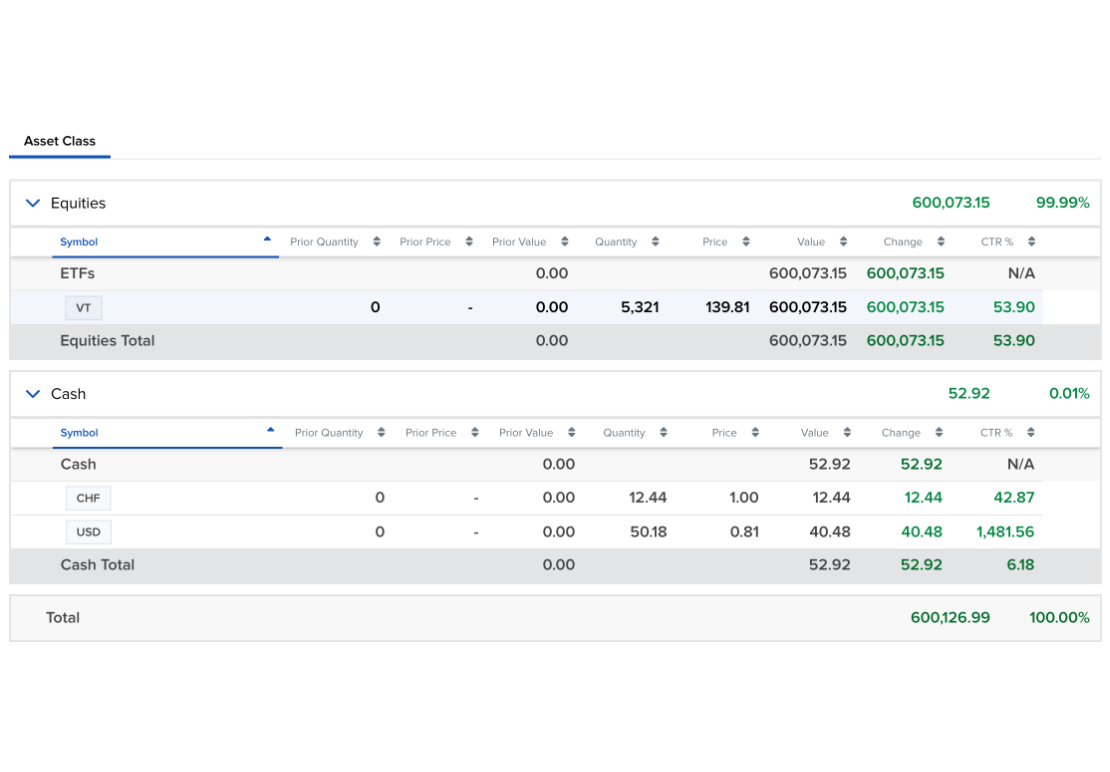Select the USD currency badge

point(88,531)
